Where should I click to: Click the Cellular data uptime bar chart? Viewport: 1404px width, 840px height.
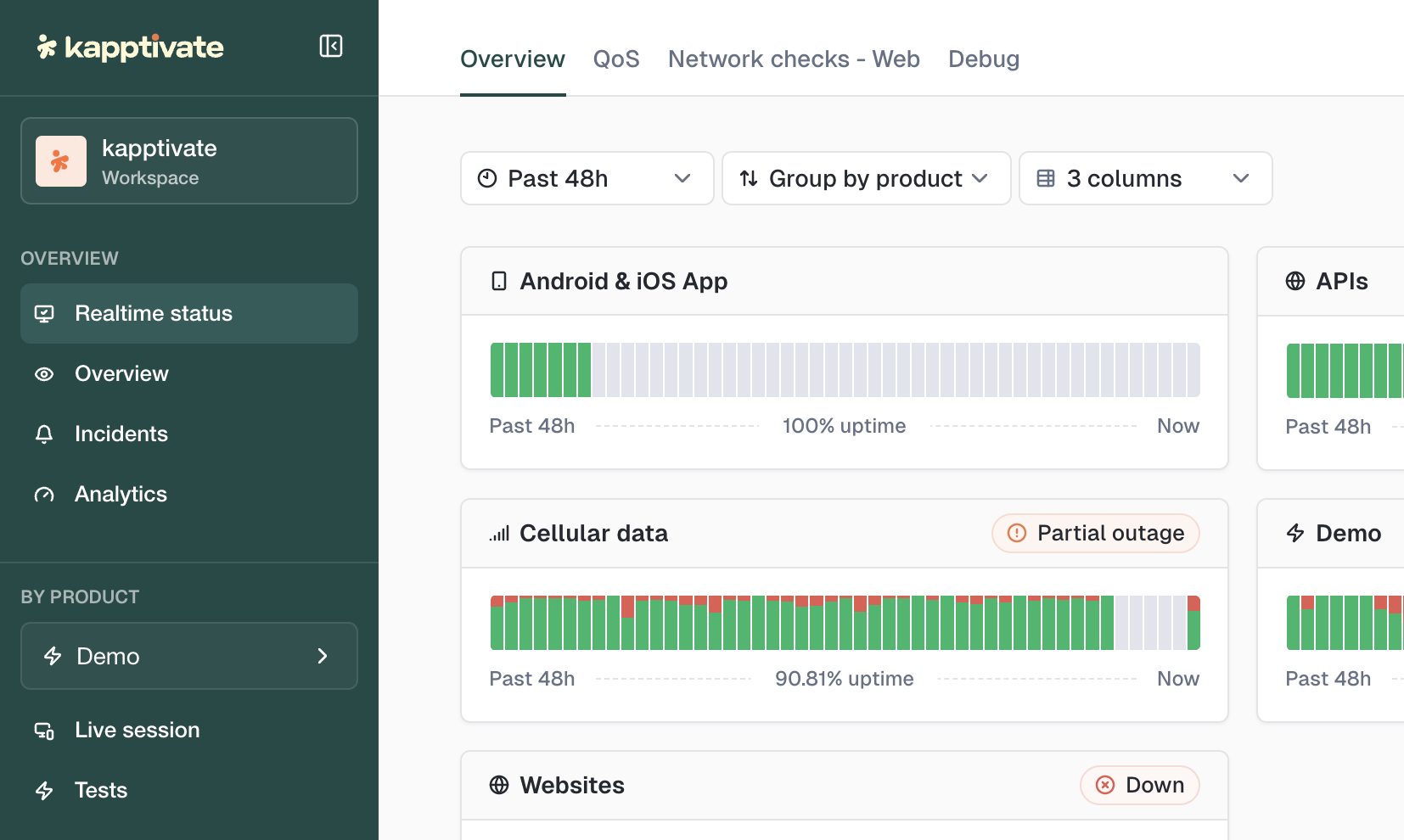845,623
